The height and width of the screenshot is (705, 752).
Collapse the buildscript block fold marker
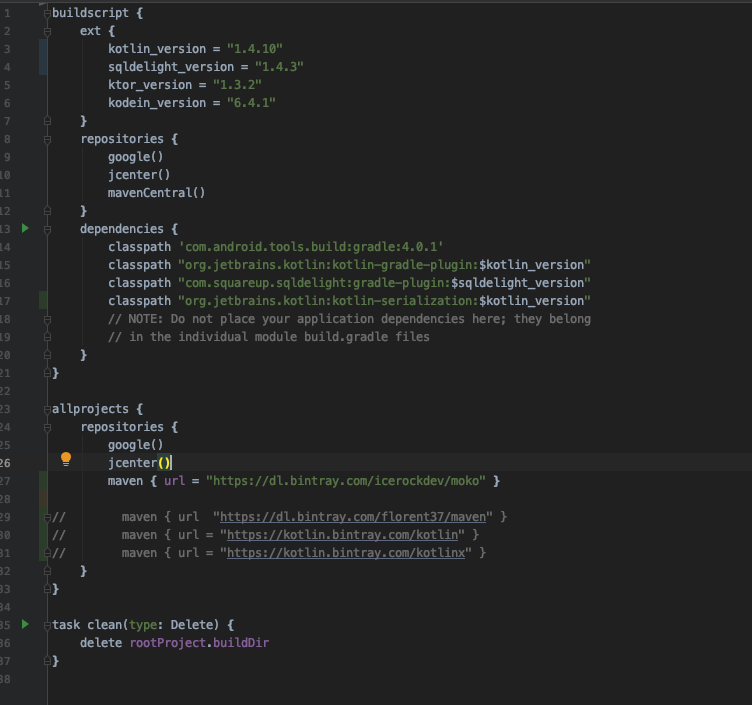click(47, 13)
